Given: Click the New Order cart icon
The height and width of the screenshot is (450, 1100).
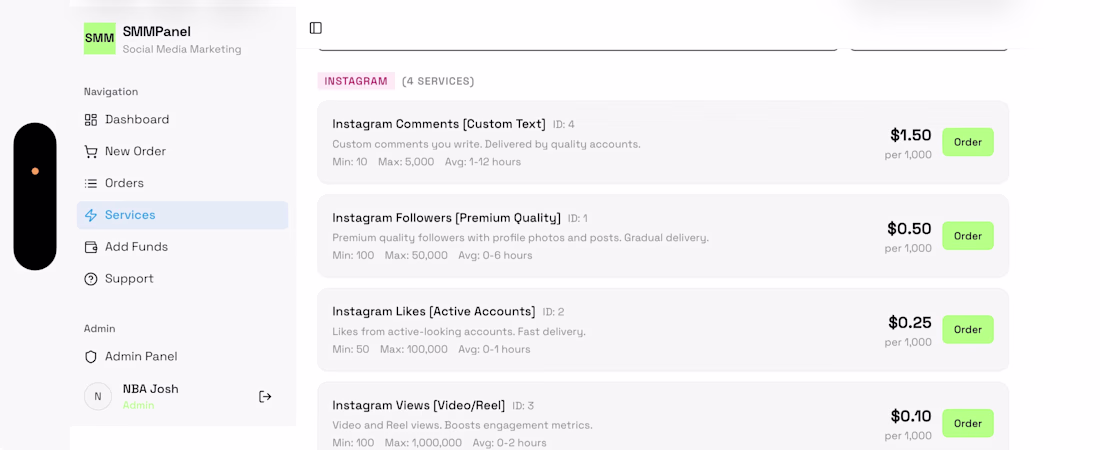Looking at the screenshot, I should [91, 152].
